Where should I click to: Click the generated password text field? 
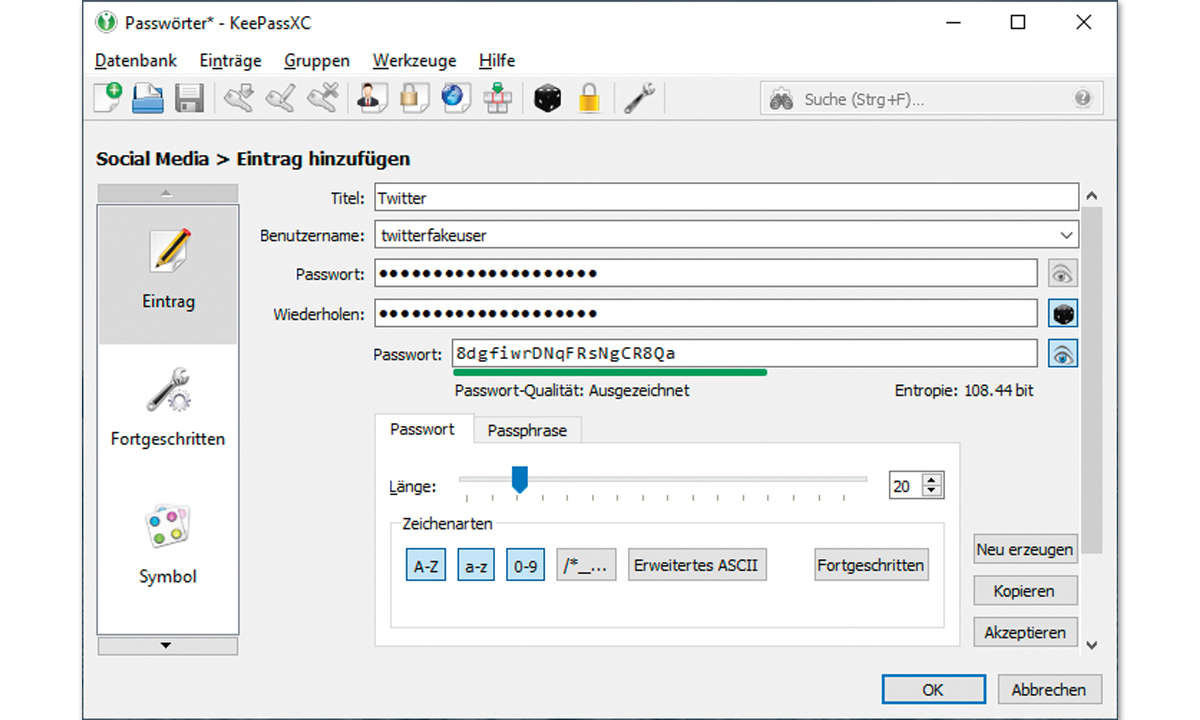(x=744, y=353)
